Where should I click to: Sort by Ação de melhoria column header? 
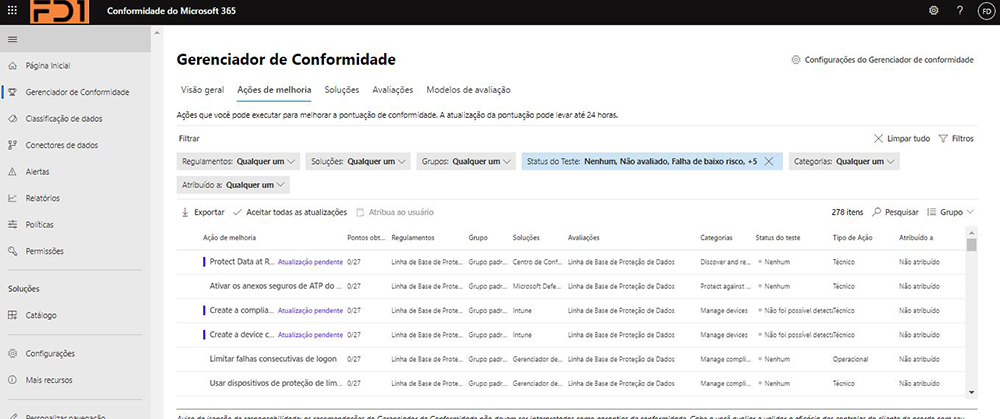(x=230, y=238)
